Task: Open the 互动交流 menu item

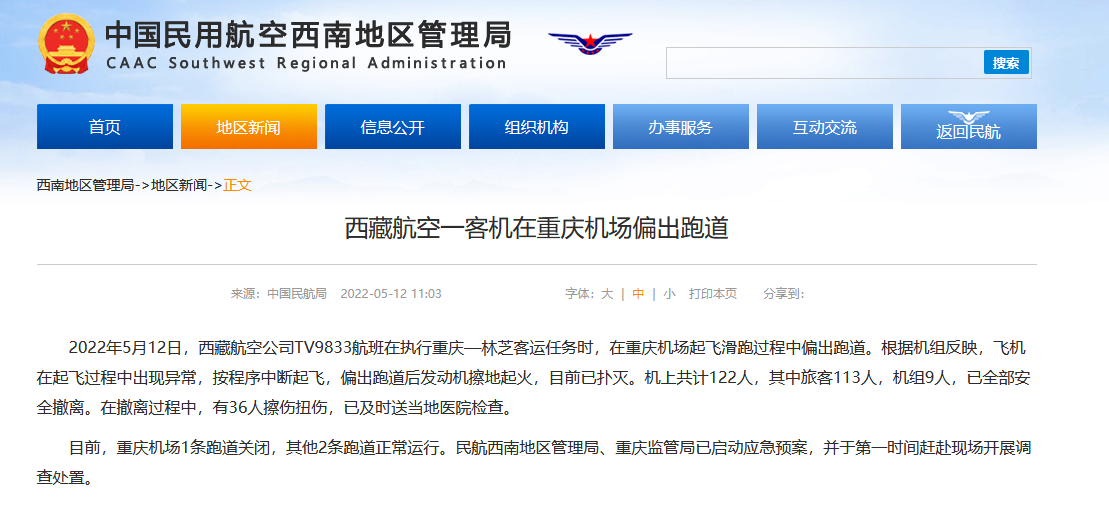Action: [x=825, y=127]
